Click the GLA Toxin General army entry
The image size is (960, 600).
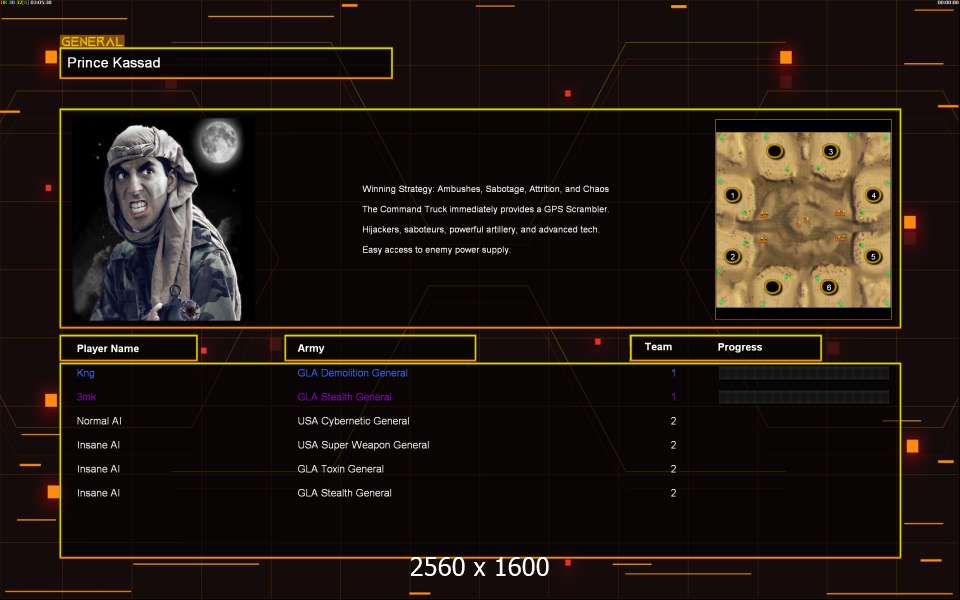pyautogui.click(x=340, y=469)
